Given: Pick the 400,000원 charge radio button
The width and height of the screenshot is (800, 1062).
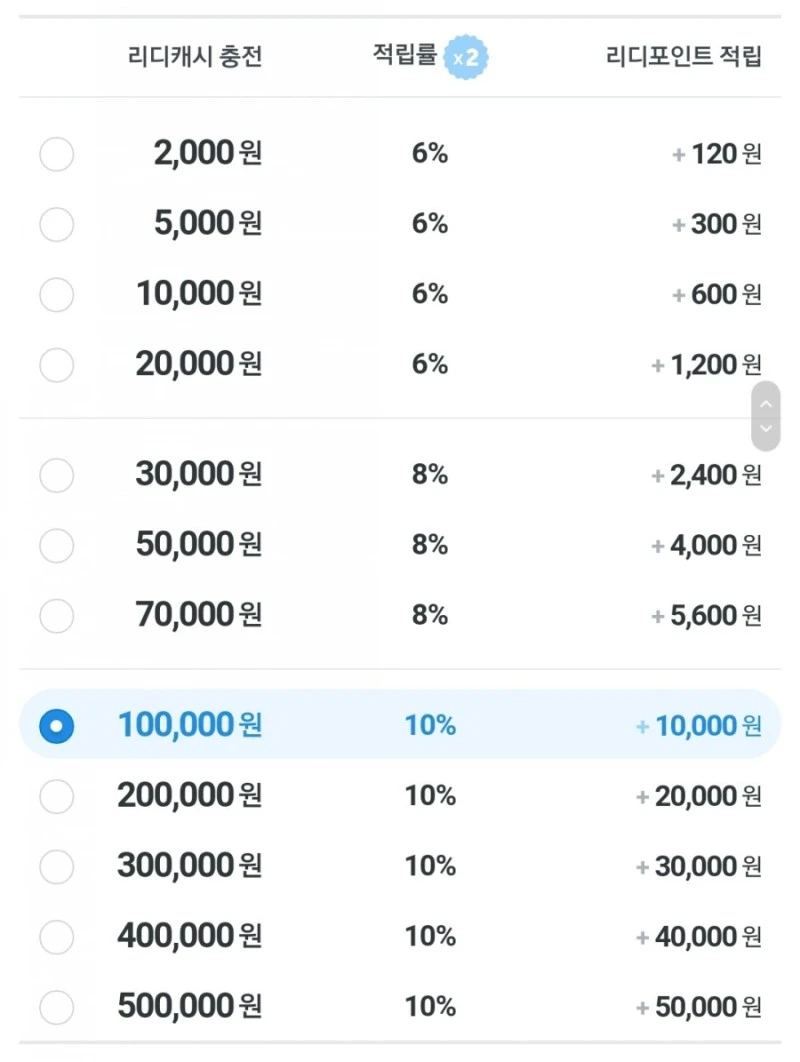Looking at the screenshot, I should (x=56, y=936).
